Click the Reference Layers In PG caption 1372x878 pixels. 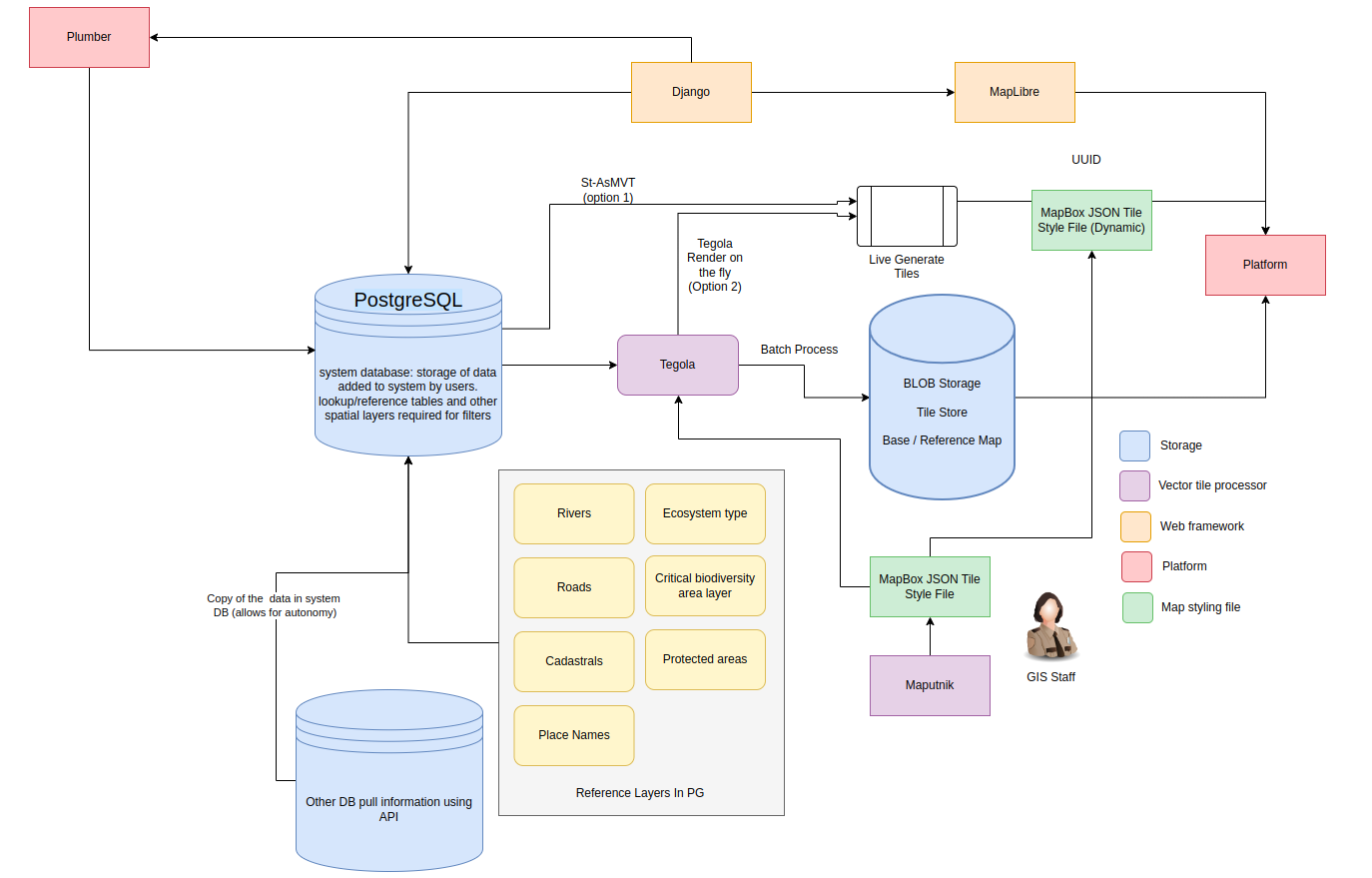coord(640,793)
